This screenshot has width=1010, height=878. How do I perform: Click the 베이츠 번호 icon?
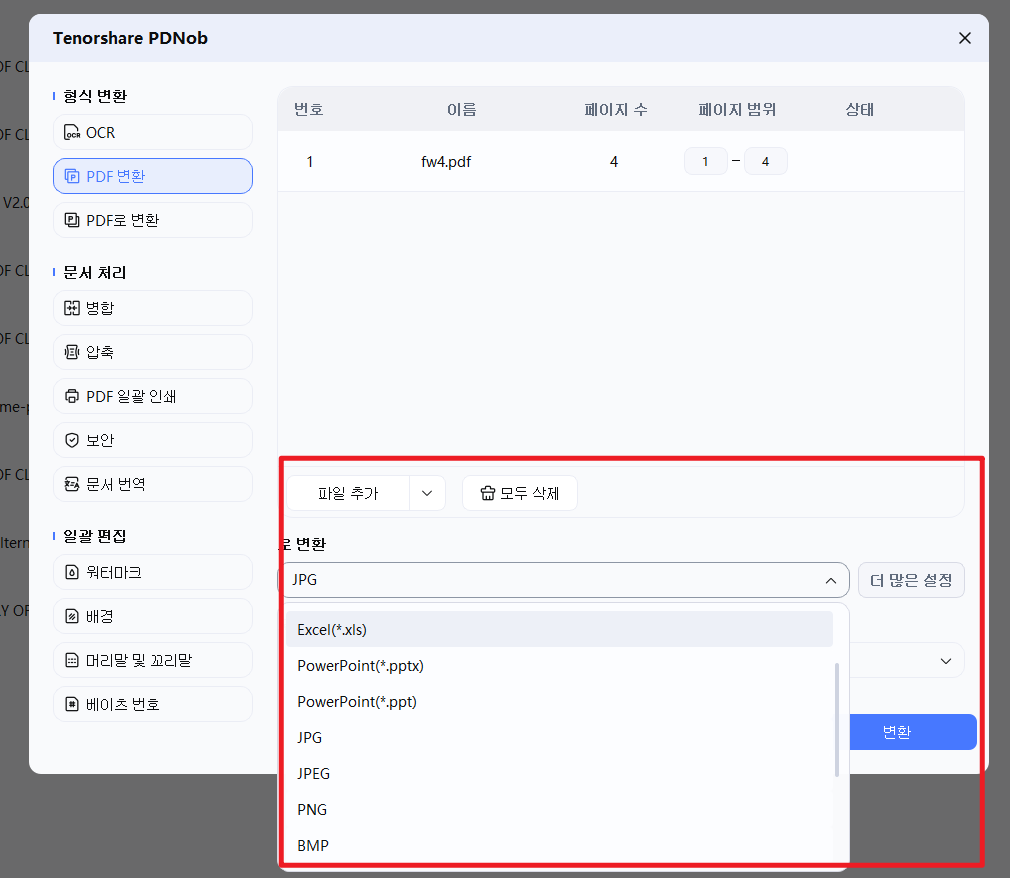pyautogui.click(x=72, y=704)
